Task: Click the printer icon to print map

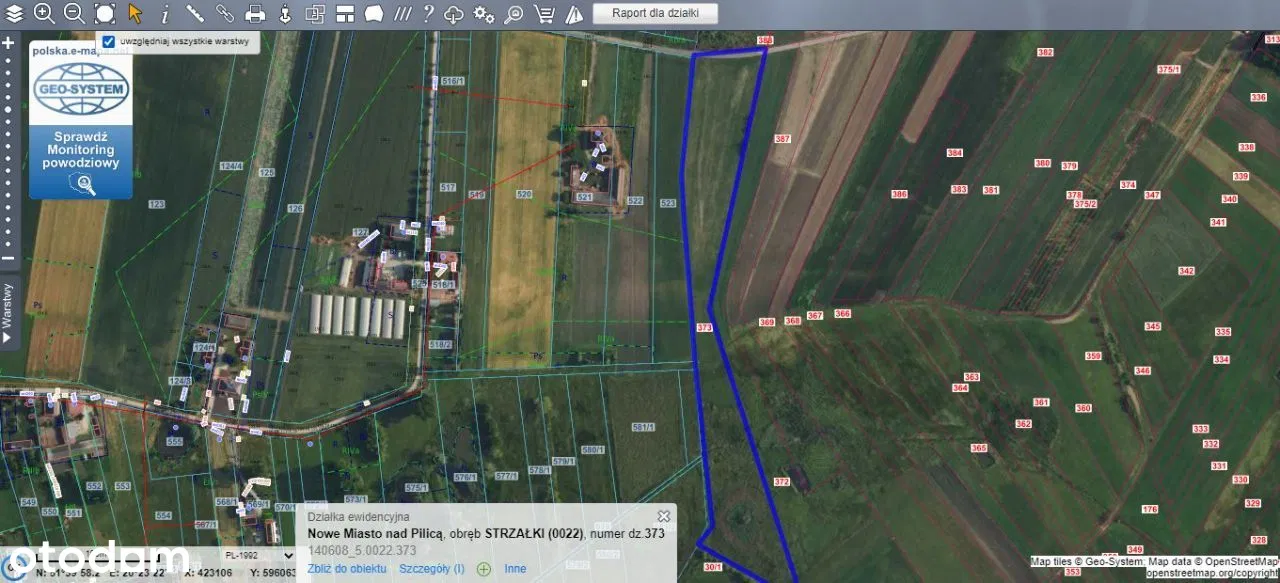Action: pyautogui.click(x=255, y=14)
